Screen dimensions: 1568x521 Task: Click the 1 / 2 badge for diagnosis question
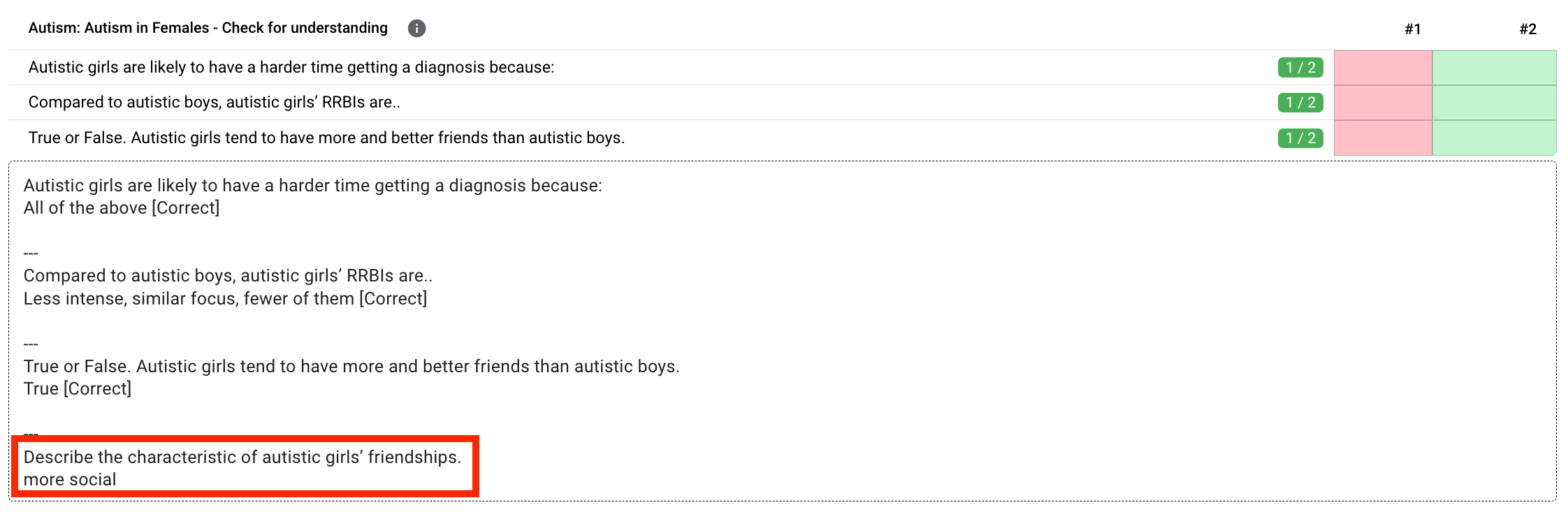tap(1300, 68)
